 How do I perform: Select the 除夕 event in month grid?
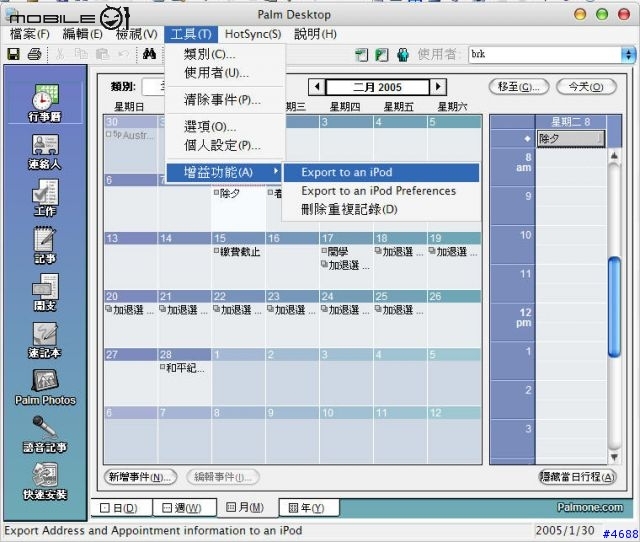pos(227,193)
